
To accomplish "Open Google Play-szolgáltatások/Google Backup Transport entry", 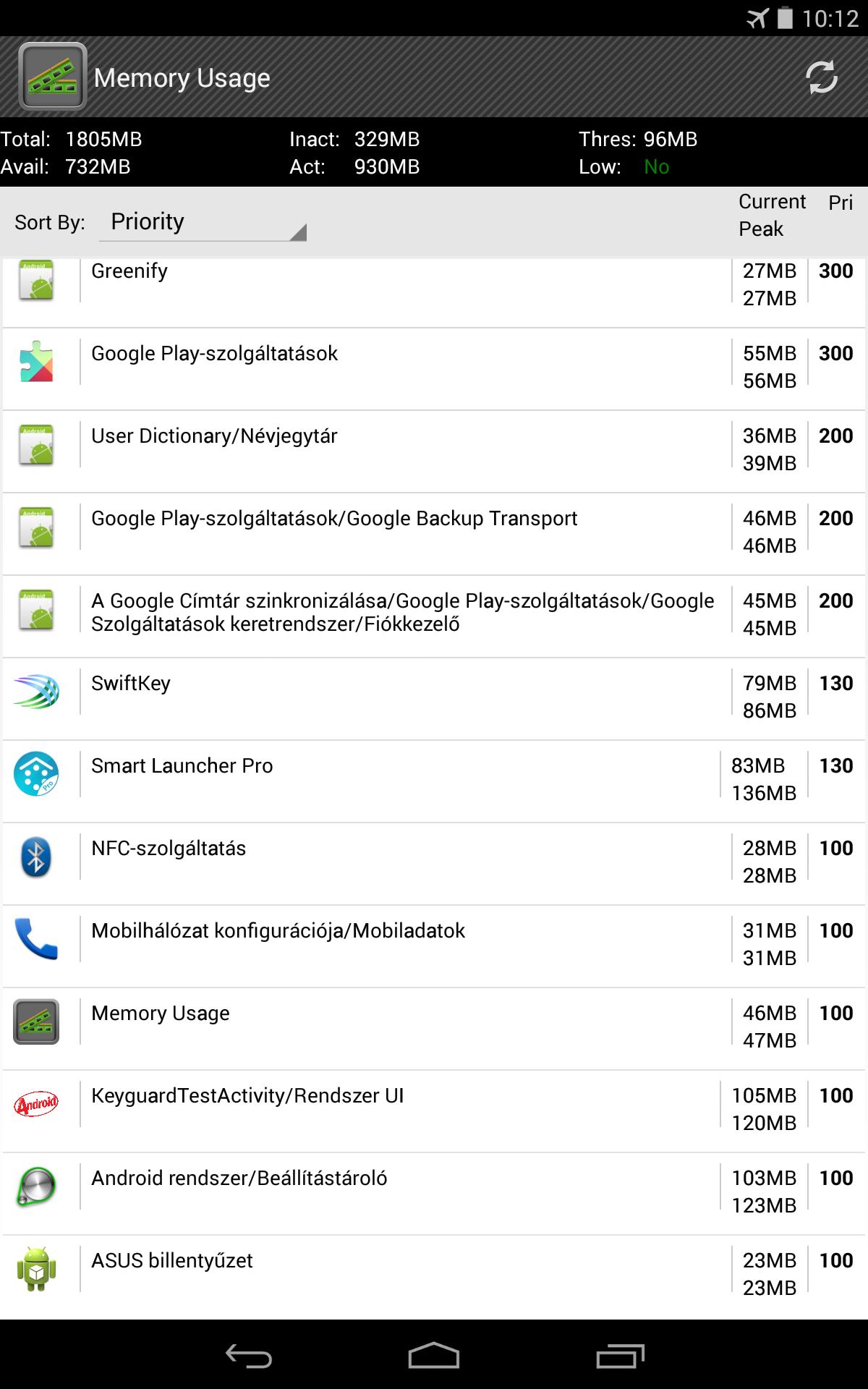I will [x=434, y=534].
